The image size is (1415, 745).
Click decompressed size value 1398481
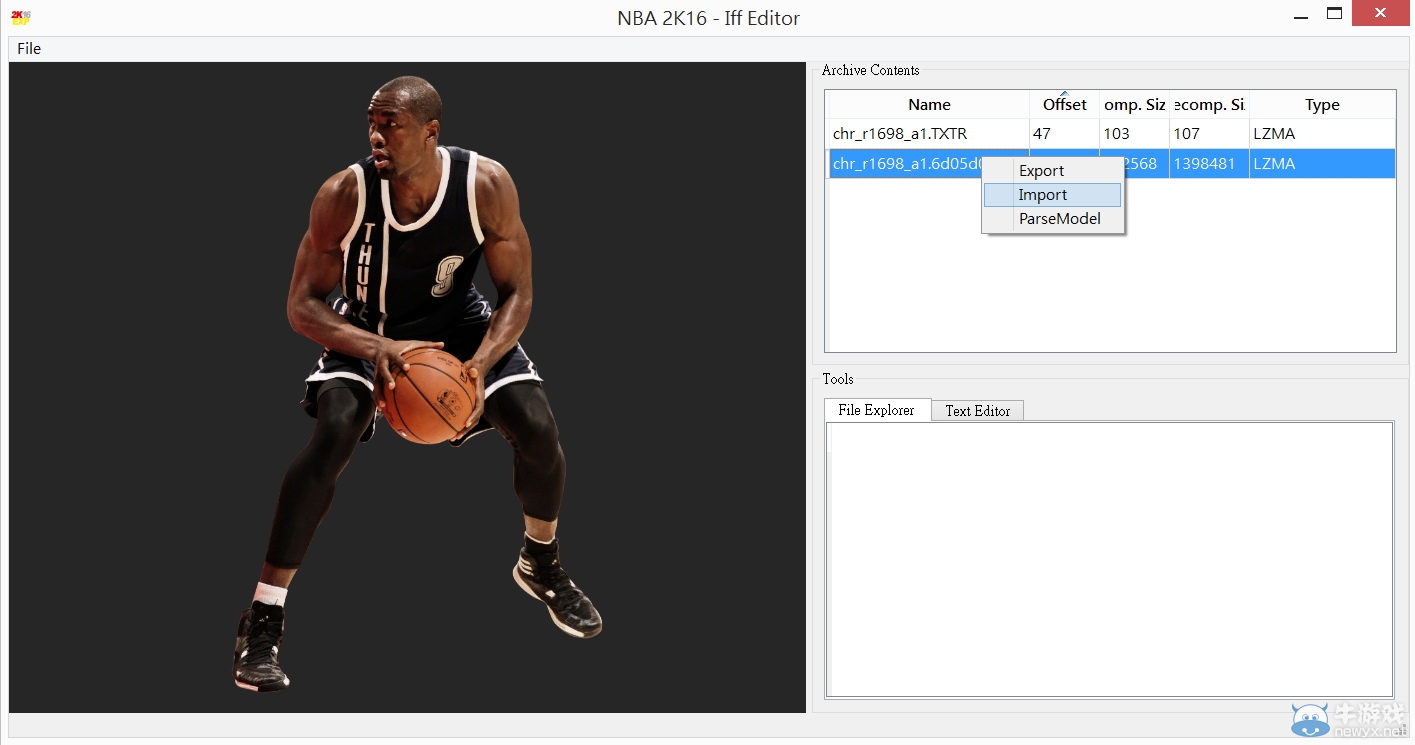pos(1204,164)
